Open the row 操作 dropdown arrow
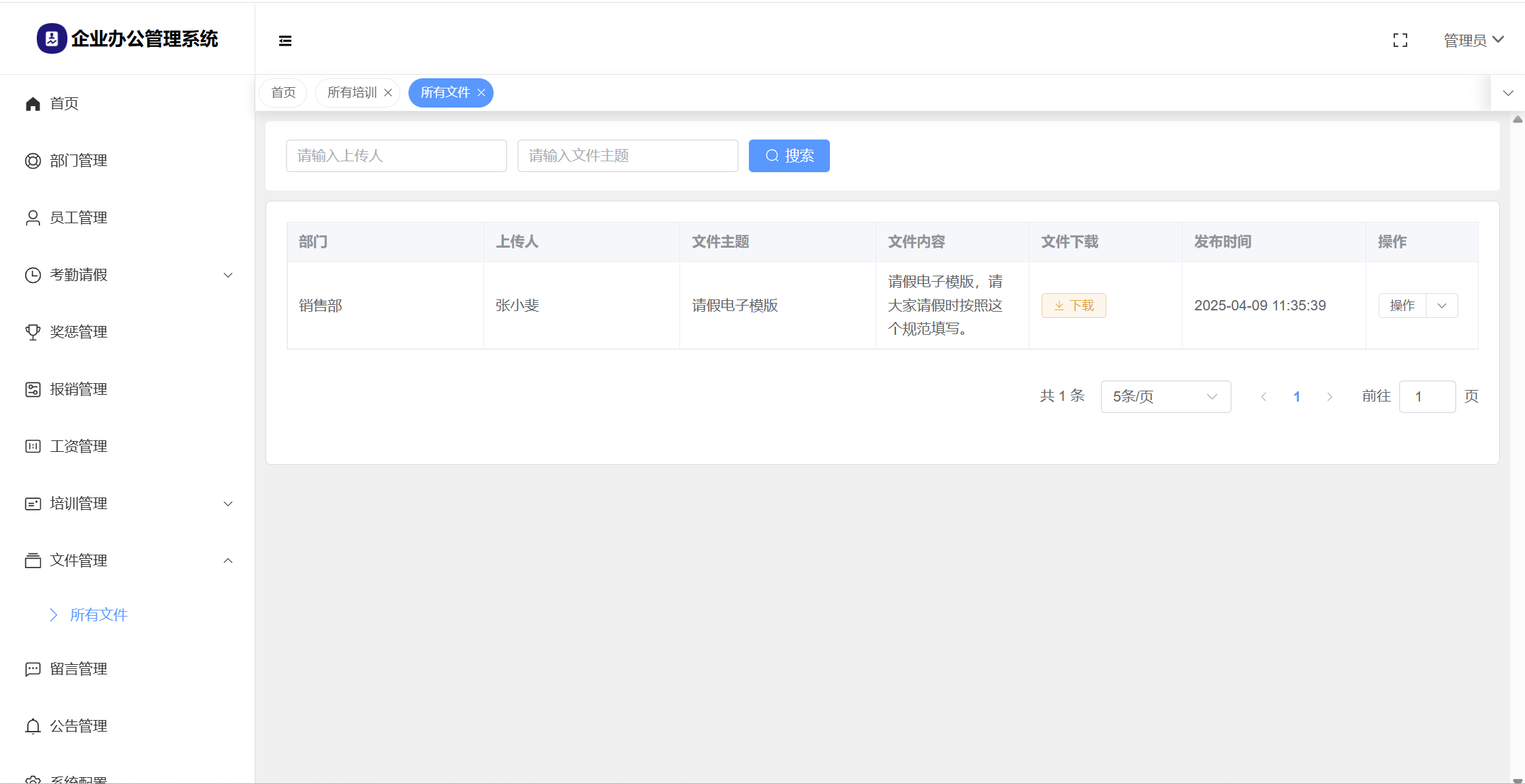 [1442, 306]
